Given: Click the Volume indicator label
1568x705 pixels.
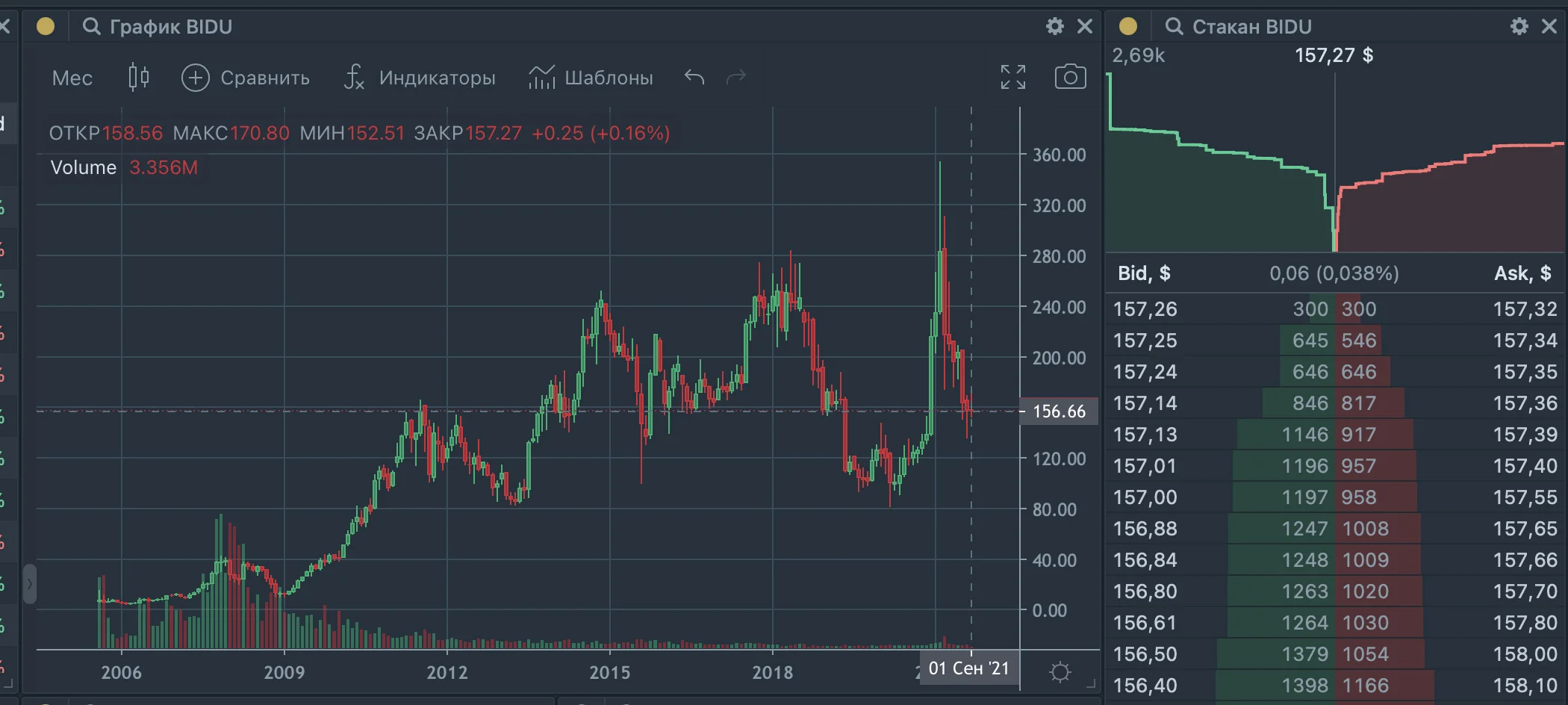Looking at the screenshot, I should 84,167.
